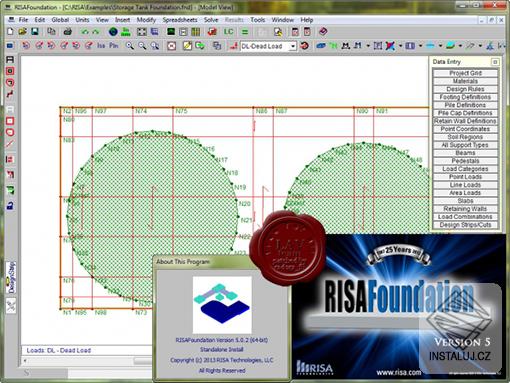Viewport: 510px width, 383px height.
Task: Click Area Loads button
Action: coord(465,193)
